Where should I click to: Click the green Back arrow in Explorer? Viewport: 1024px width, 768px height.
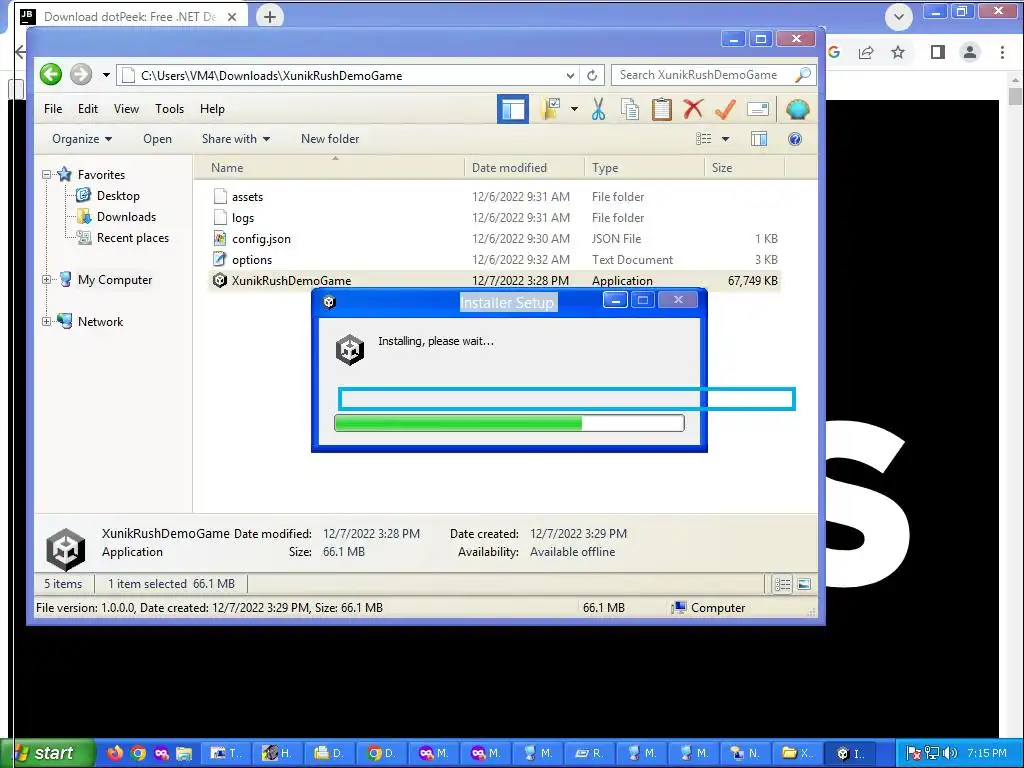(51, 74)
